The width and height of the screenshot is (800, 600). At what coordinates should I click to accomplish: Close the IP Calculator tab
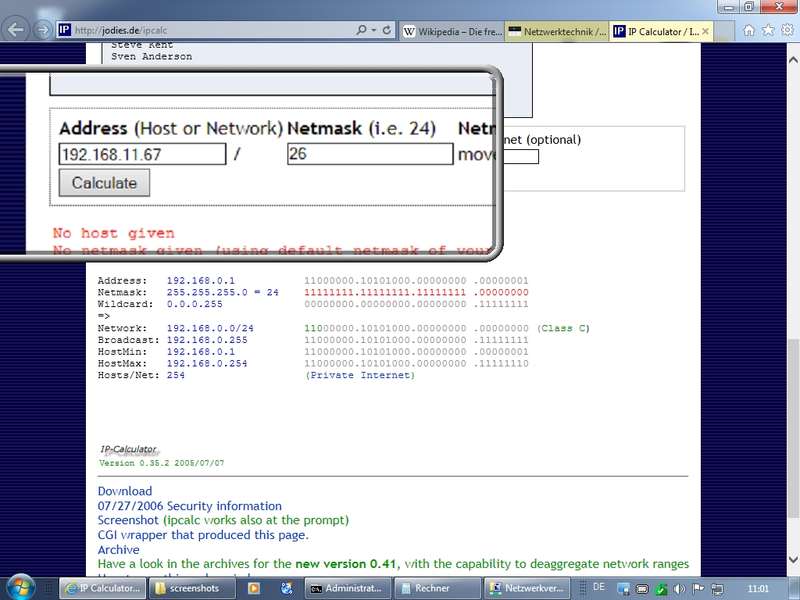click(705, 31)
